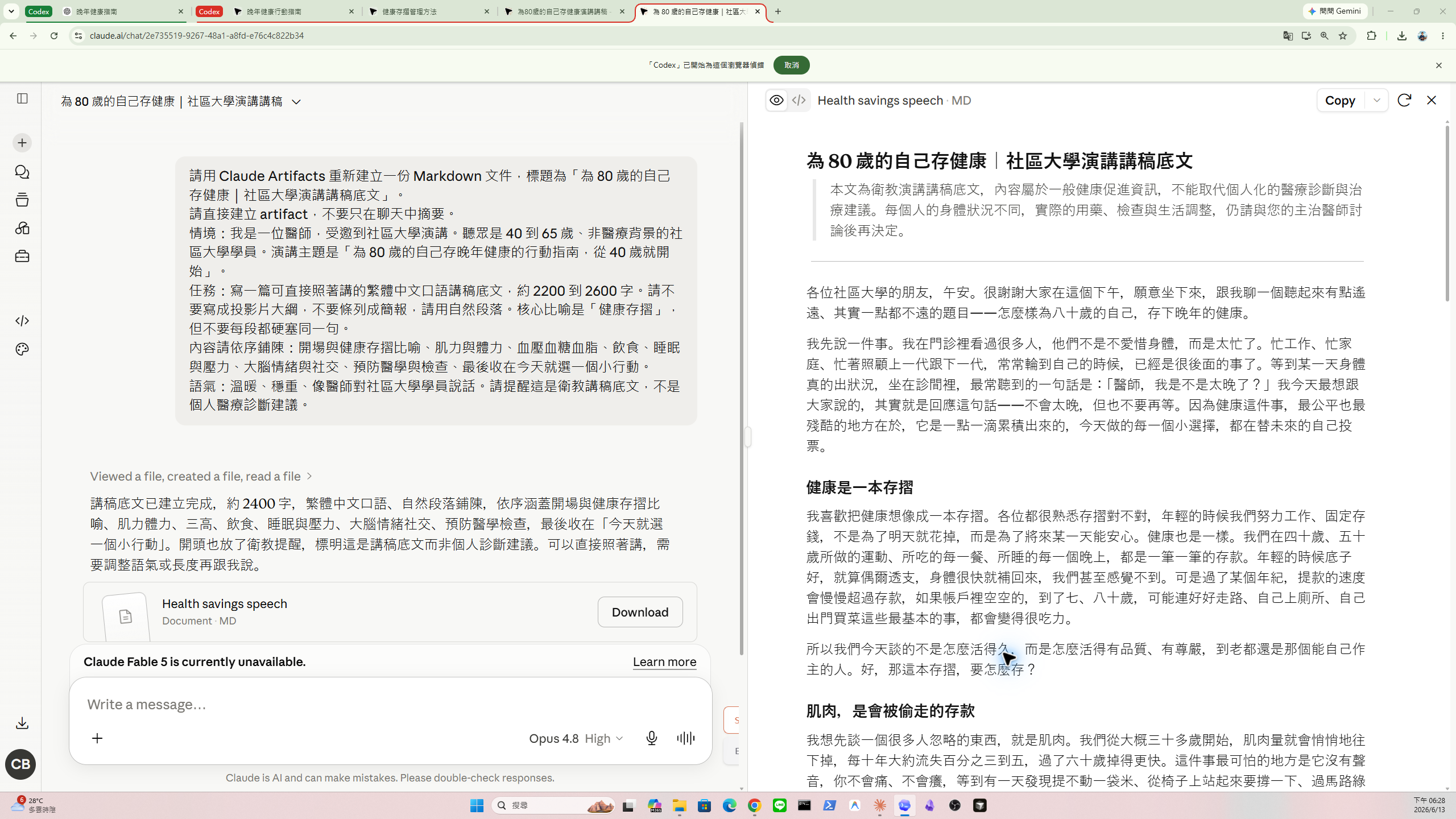Switch to the 晚年健康行動指南 tab

pos(294,11)
